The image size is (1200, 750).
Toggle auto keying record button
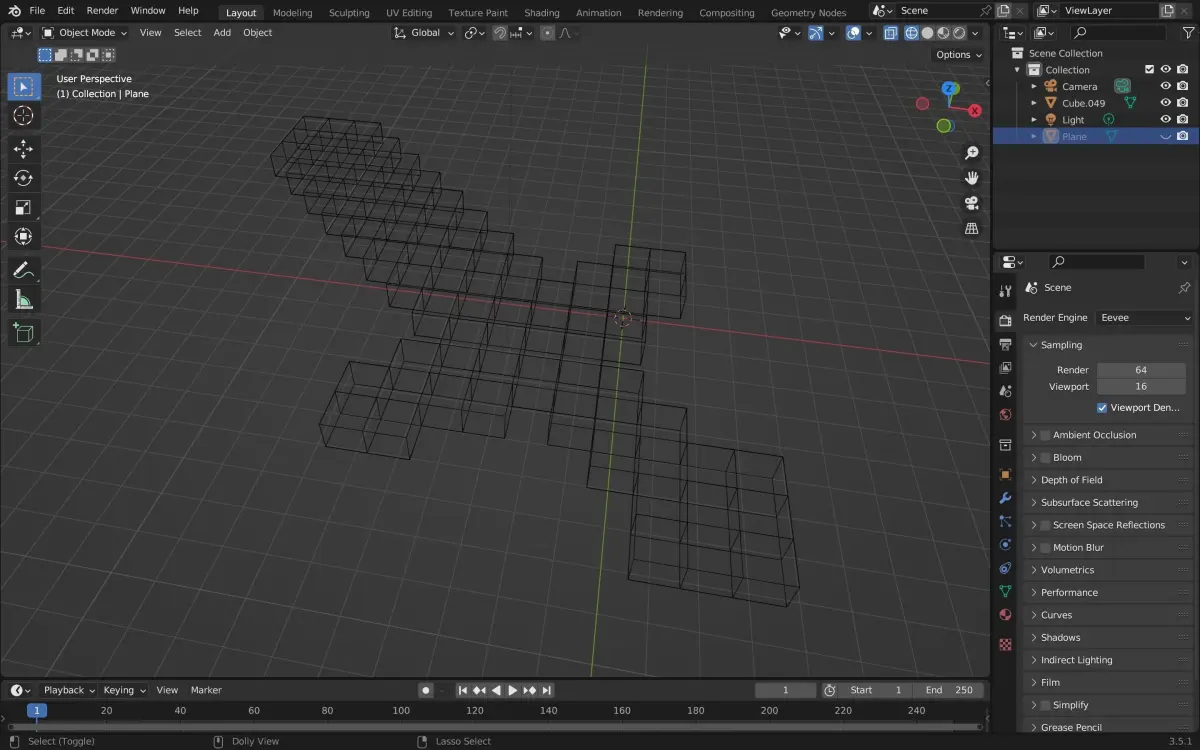tap(426, 690)
